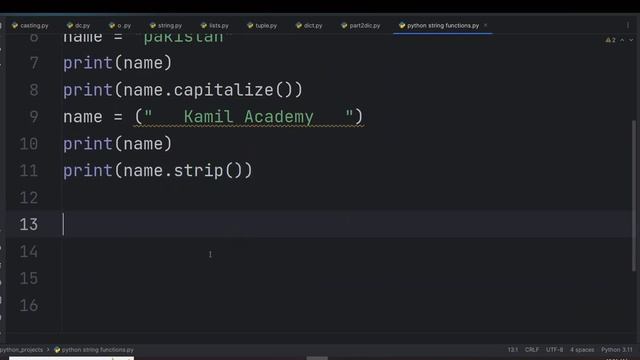This screenshot has height=360, width=640.
Task: Click line number 15 in the gutter
Action: (29, 279)
